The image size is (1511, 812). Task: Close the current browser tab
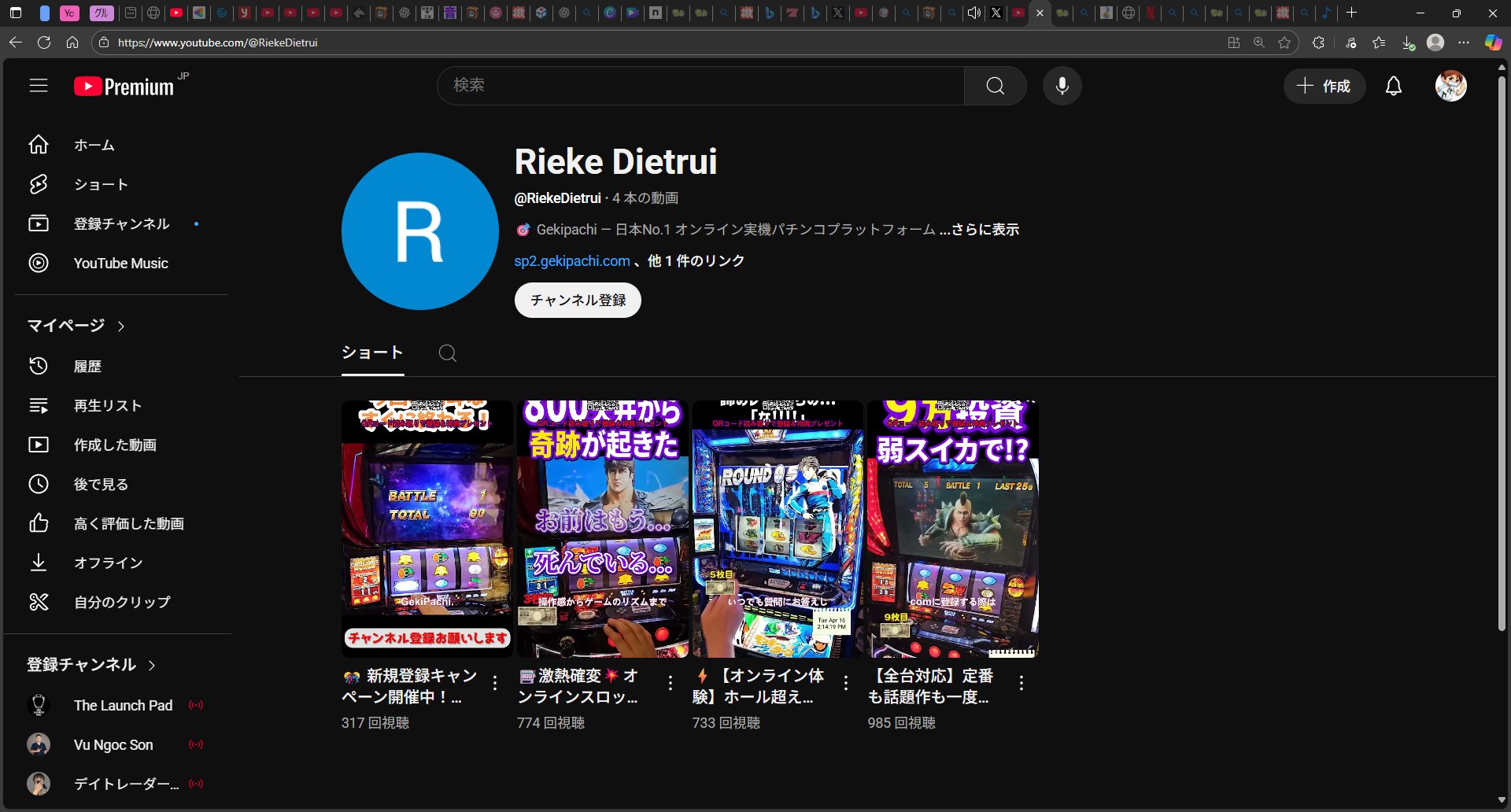pos(1040,13)
